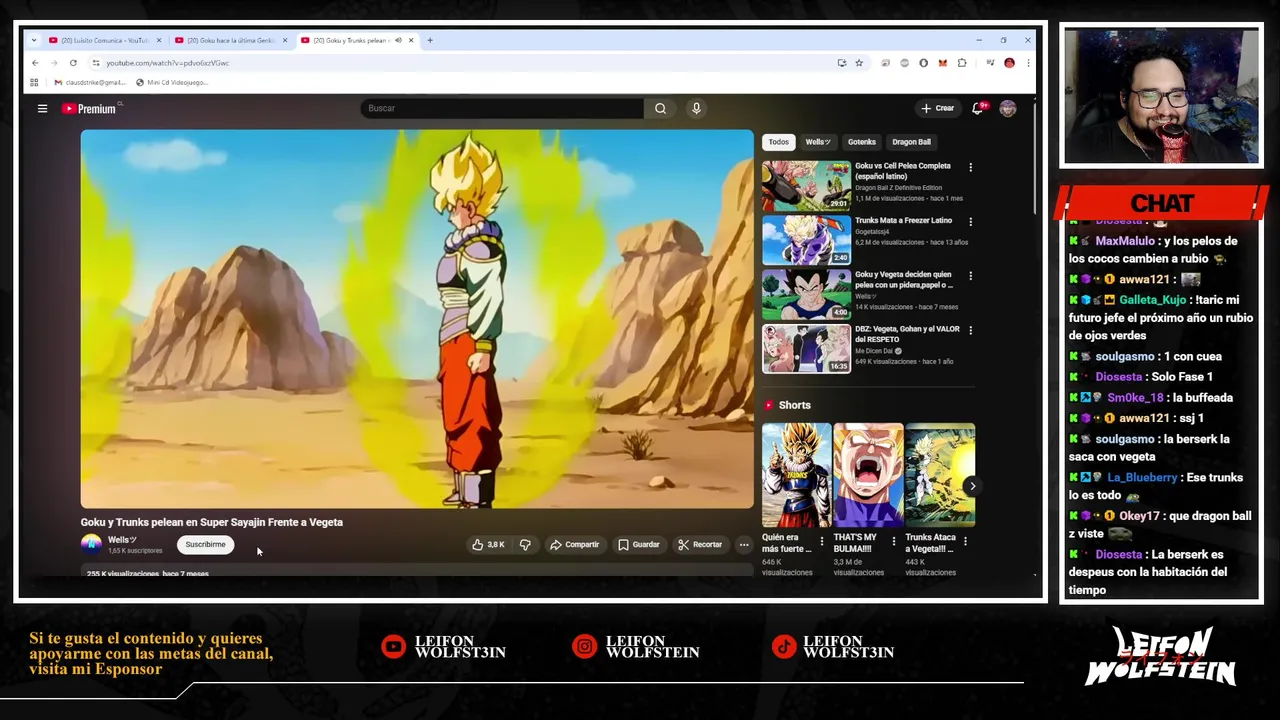Open DBZ Vegeta Gohan VALOR thumbnail
The image size is (1280, 720).
(x=806, y=348)
